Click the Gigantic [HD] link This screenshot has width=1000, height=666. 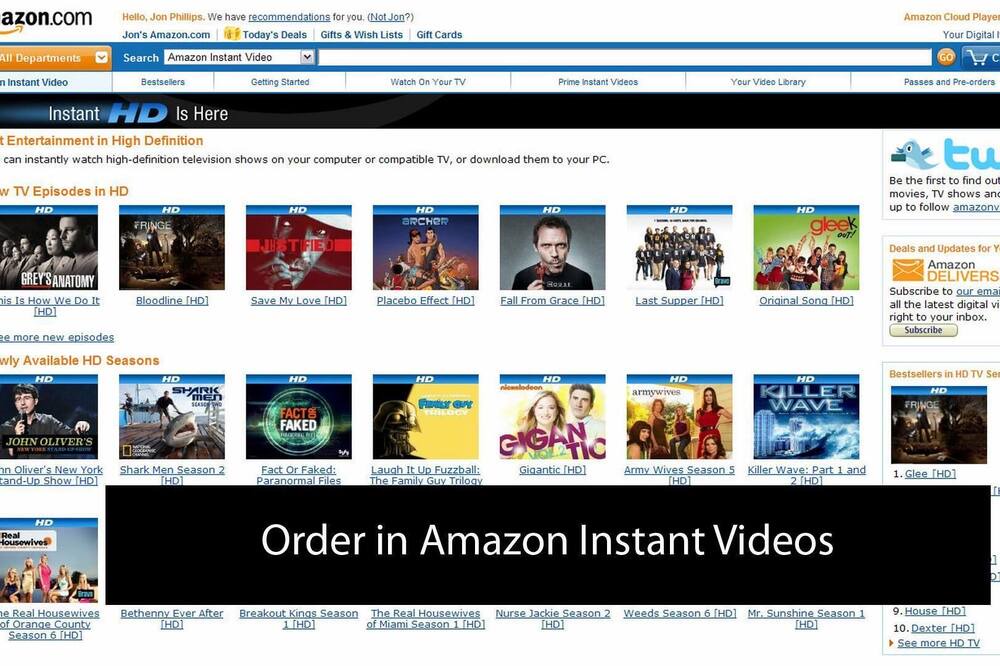coord(552,470)
